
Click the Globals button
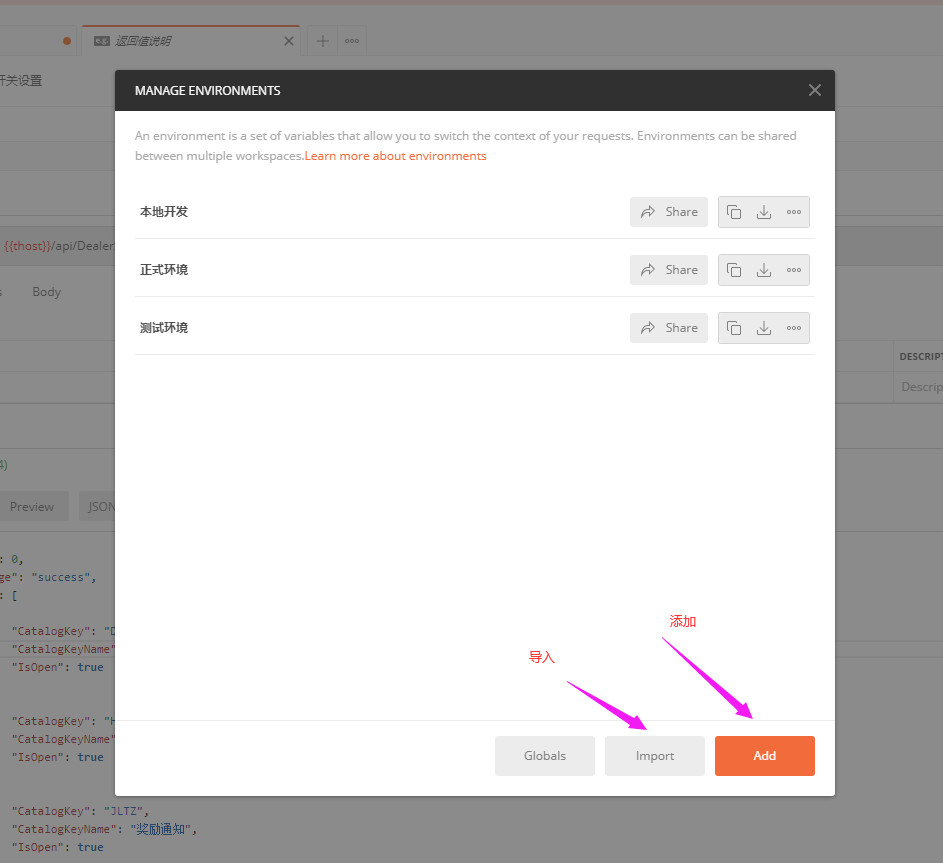545,756
